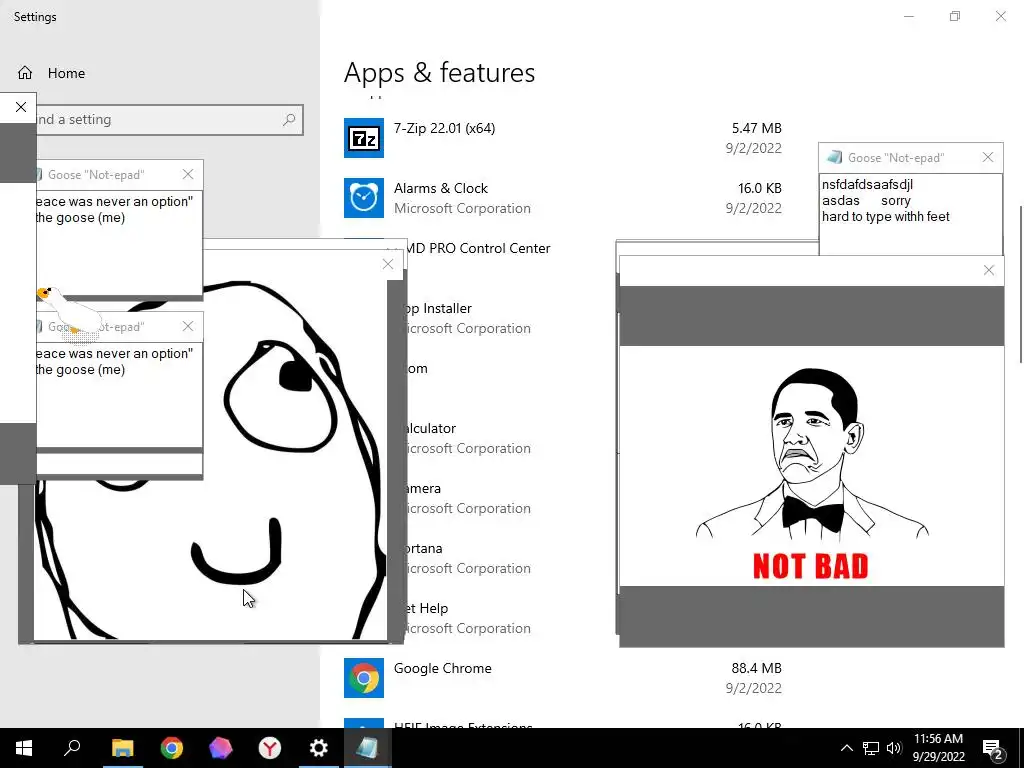Close the large troll face meme window
This screenshot has width=1024, height=768.
click(388, 264)
